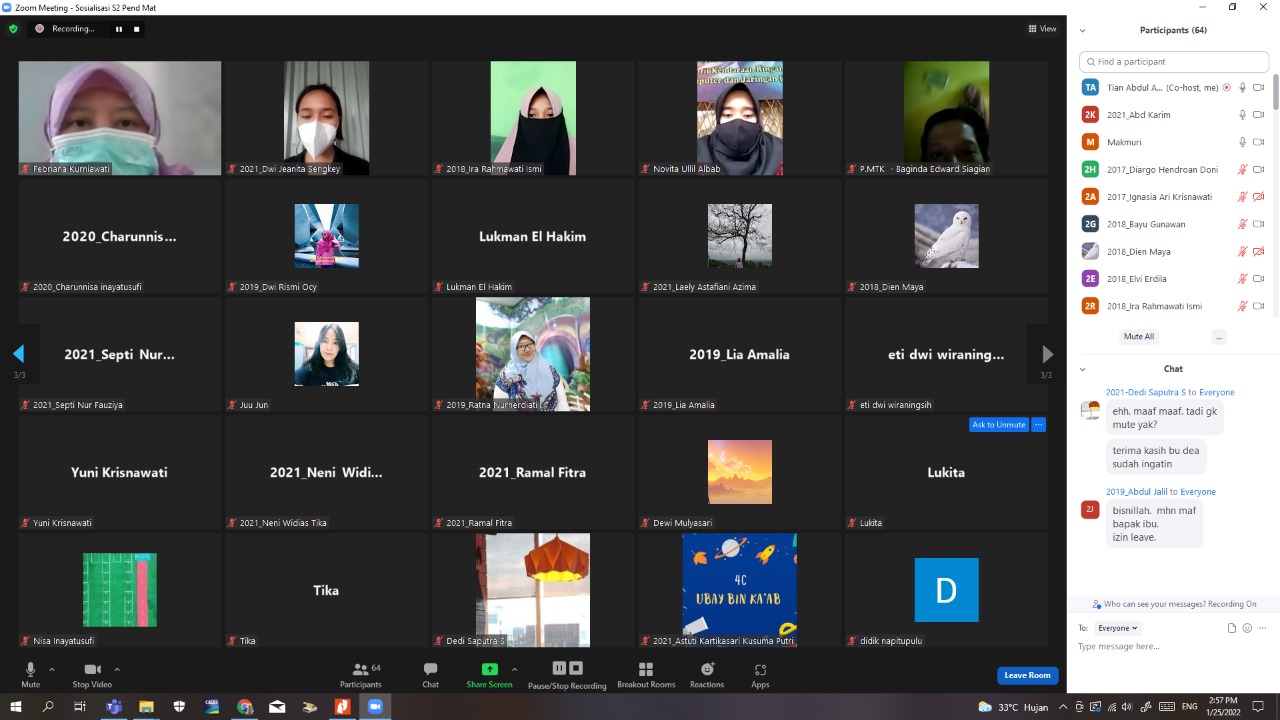Click Leave Room button
Viewport: 1280px width, 720px height.
(x=1027, y=675)
